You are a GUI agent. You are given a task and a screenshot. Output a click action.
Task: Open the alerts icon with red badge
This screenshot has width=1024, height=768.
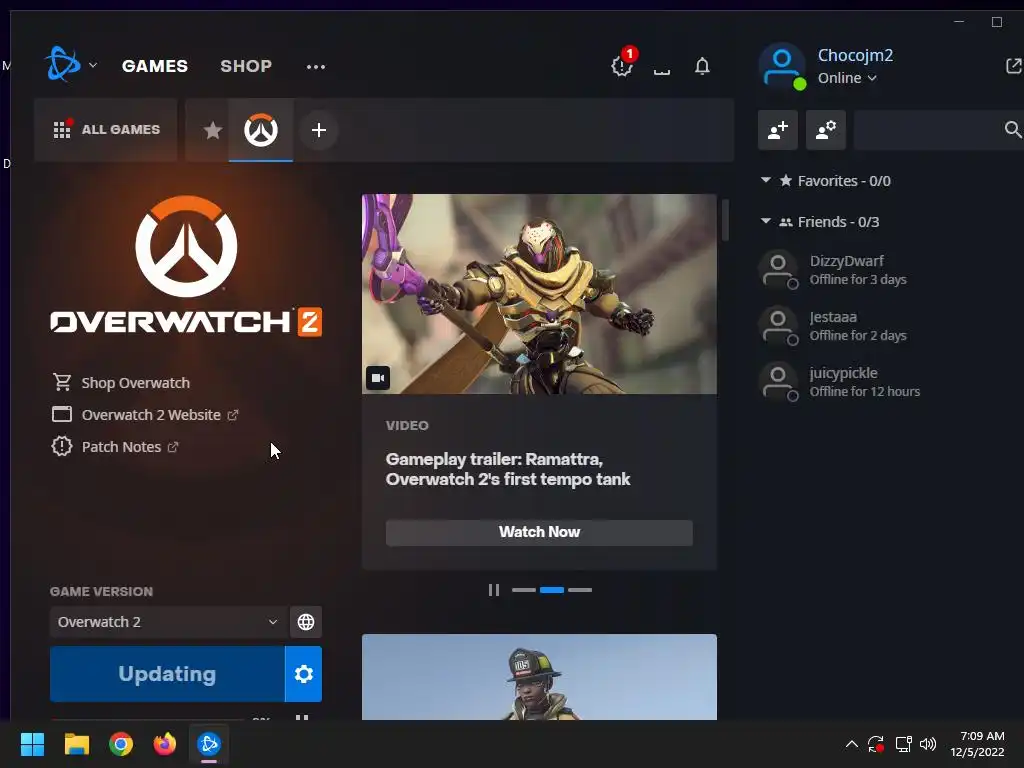tap(622, 64)
